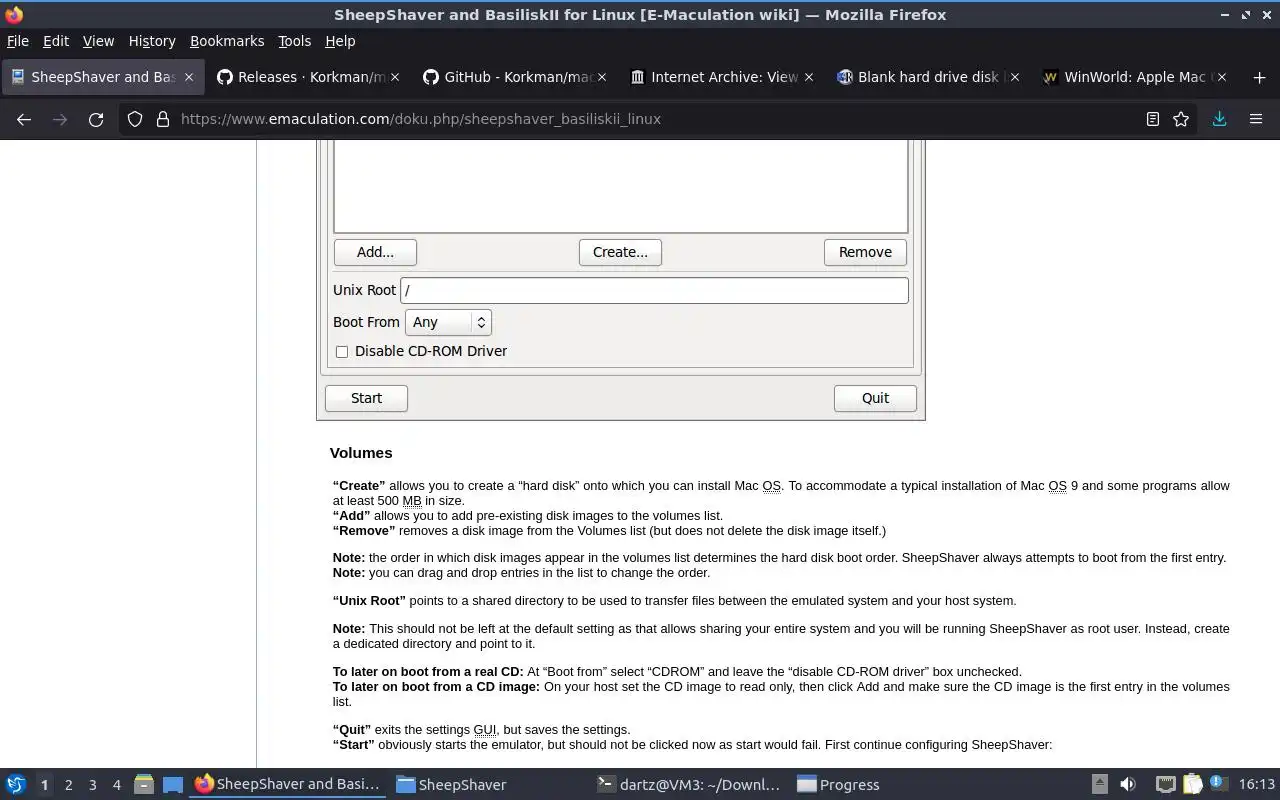Open the Bookmarks menu

227,41
